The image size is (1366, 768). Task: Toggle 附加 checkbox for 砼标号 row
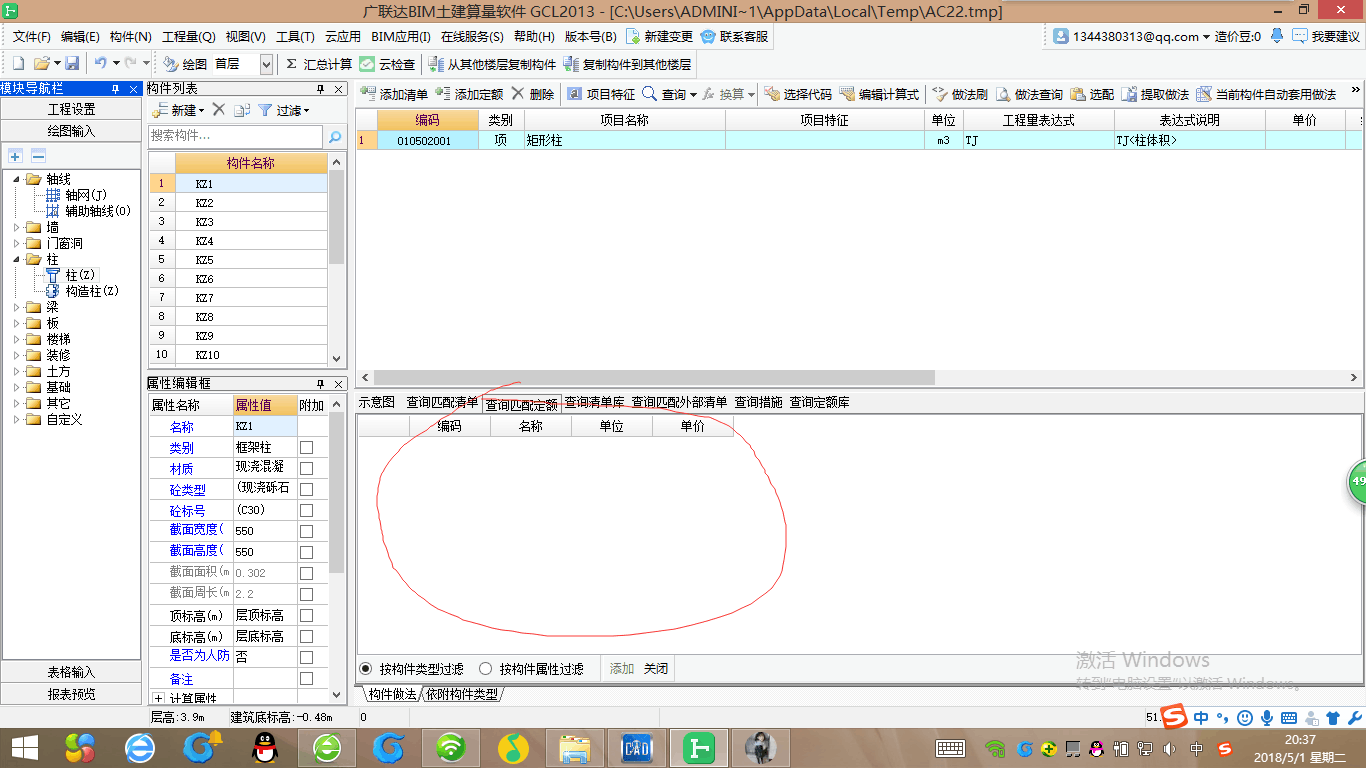pyautogui.click(x=307, y=510)
